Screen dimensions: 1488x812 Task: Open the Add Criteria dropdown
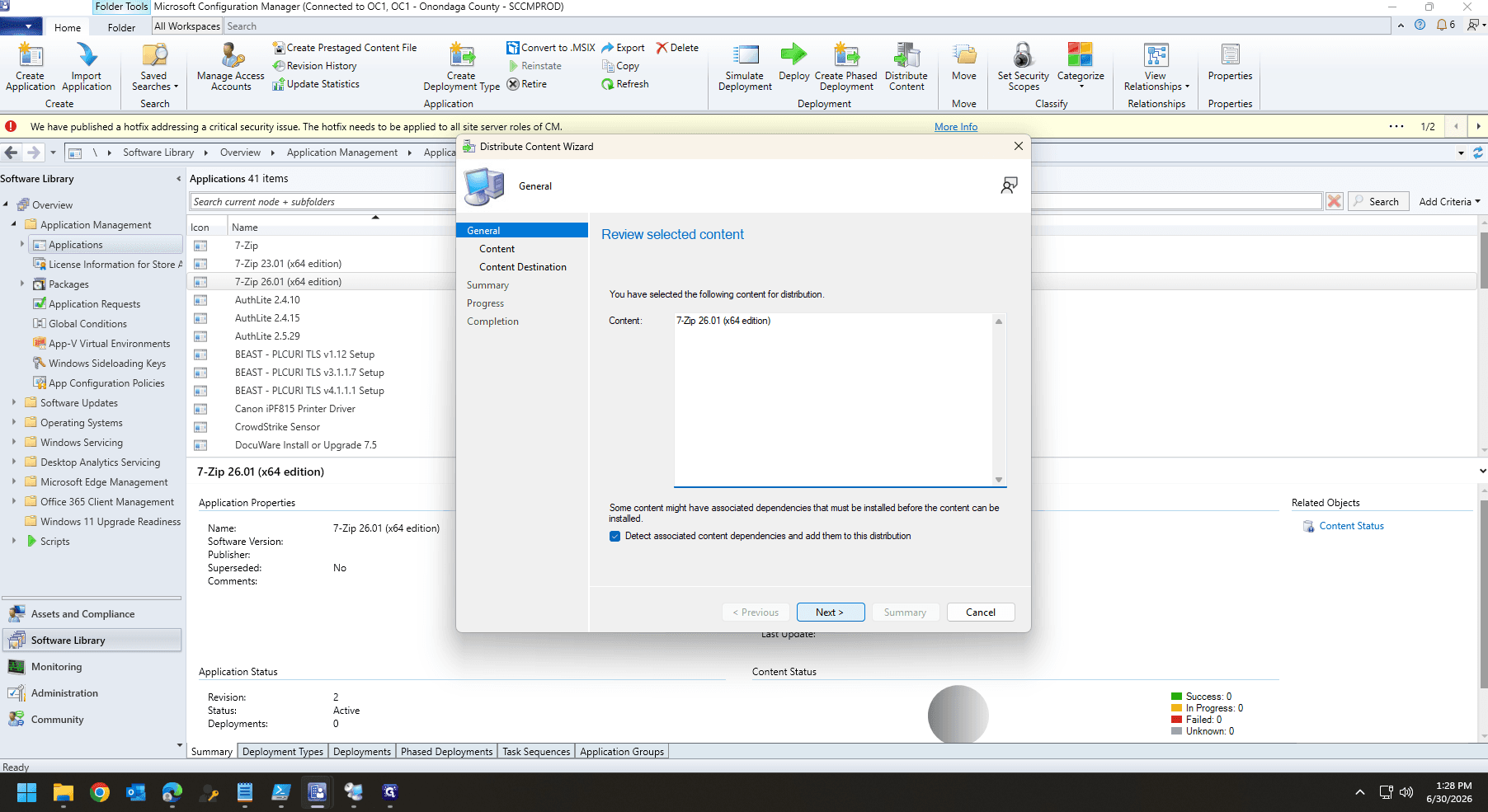[1449, 201]
